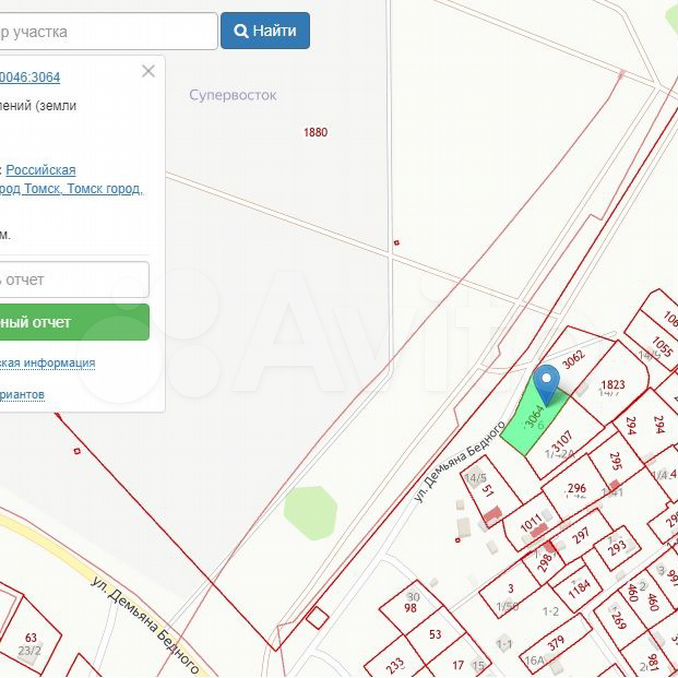Select parcel 379 on the map
This screenshot has width=678, height=678.
[x=555, y=643]
